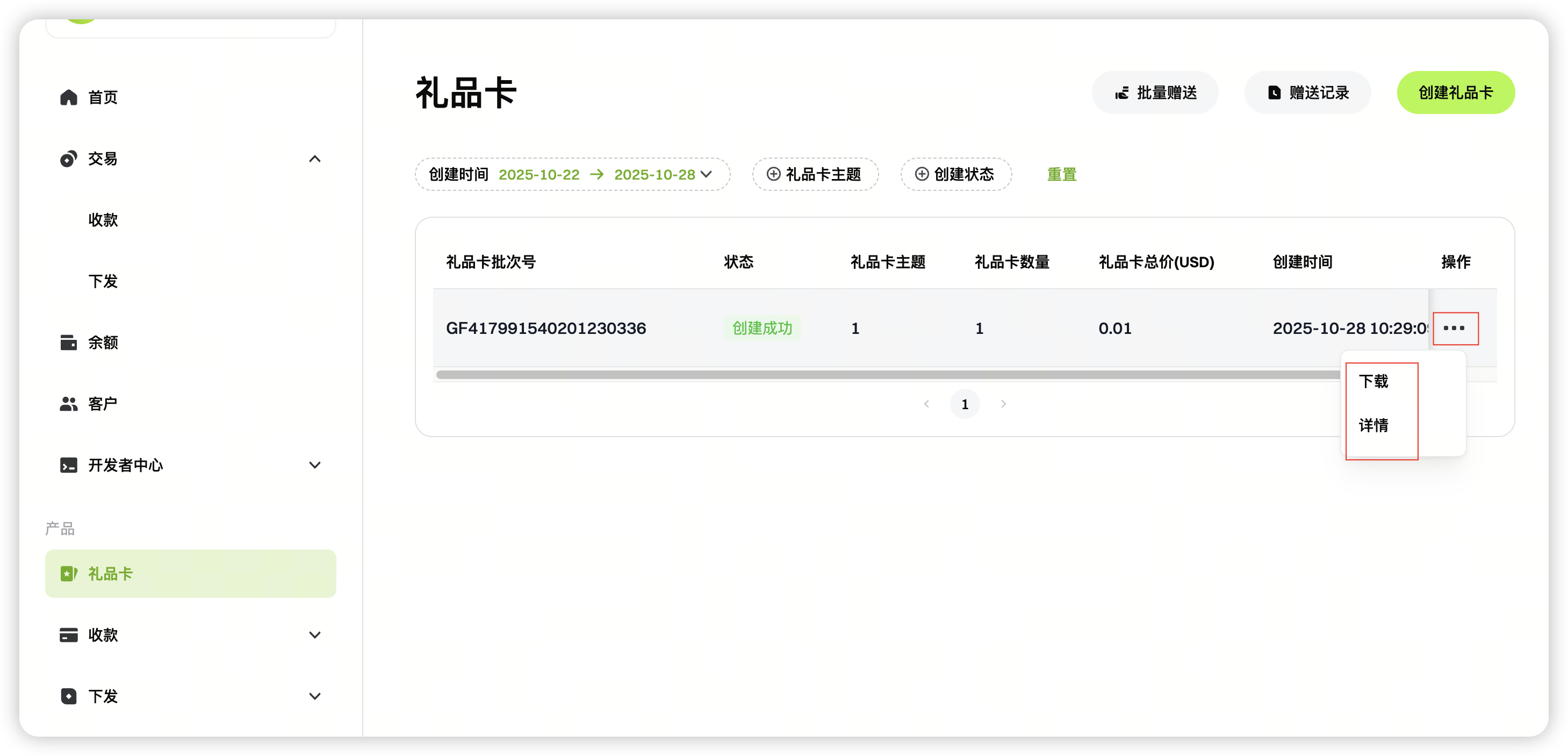
Task: Click page number 1 in pagination
Action: [964, 404]
